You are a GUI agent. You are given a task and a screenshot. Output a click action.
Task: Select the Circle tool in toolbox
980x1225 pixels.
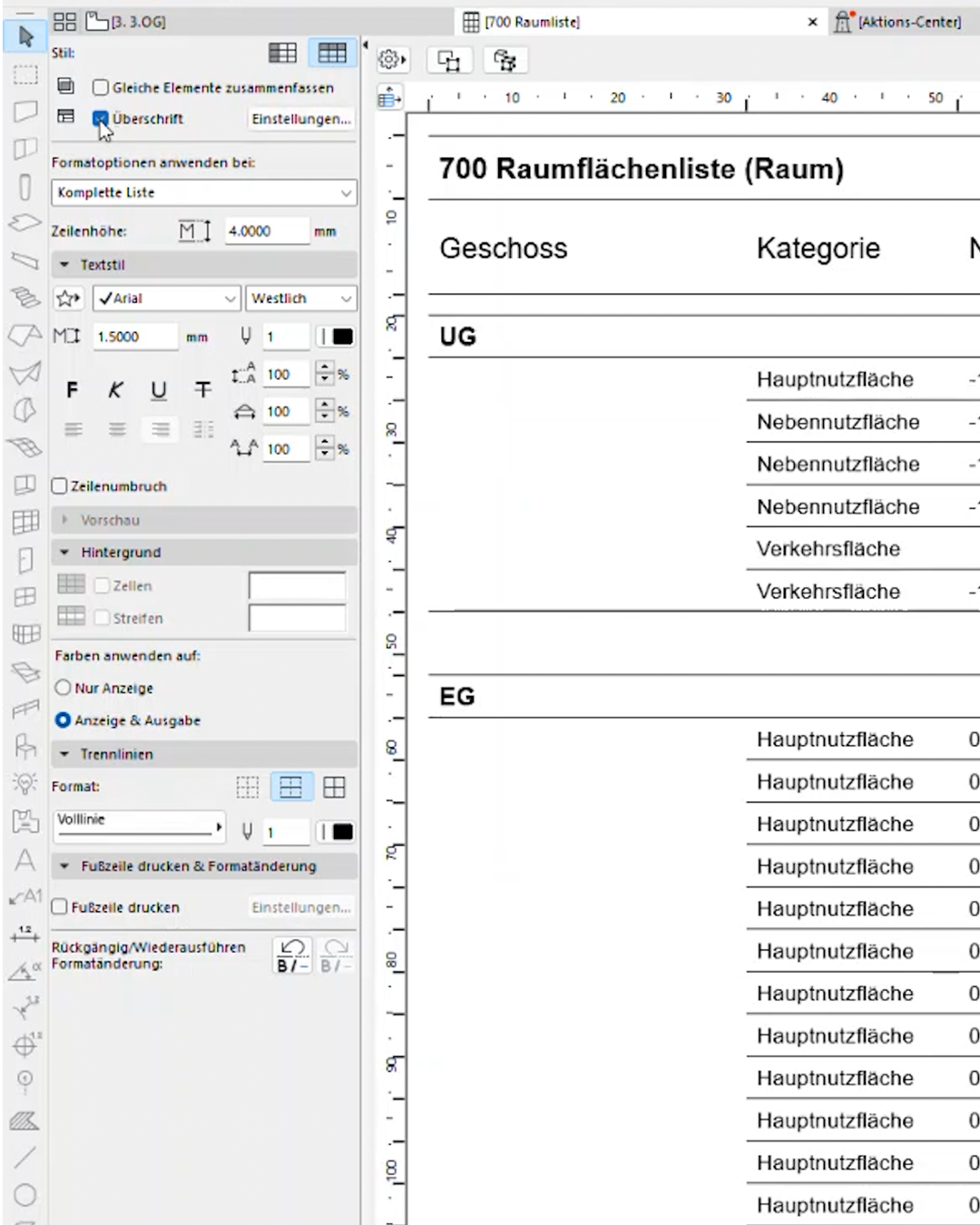25,1194
